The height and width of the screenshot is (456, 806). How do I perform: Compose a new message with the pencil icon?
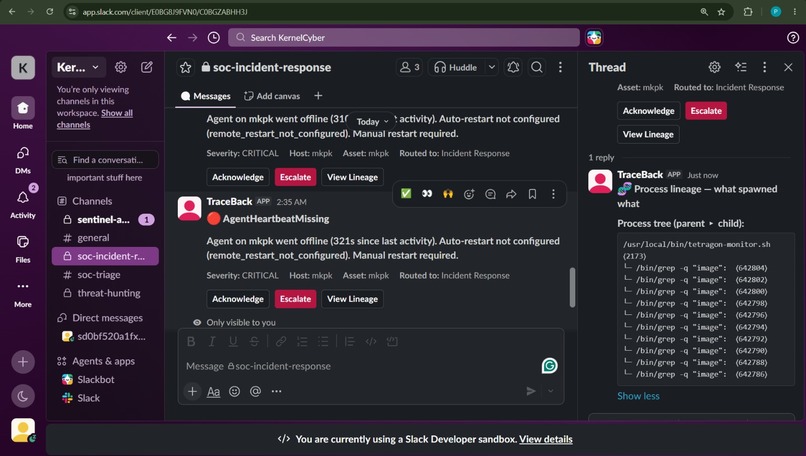tap(147, 67)
